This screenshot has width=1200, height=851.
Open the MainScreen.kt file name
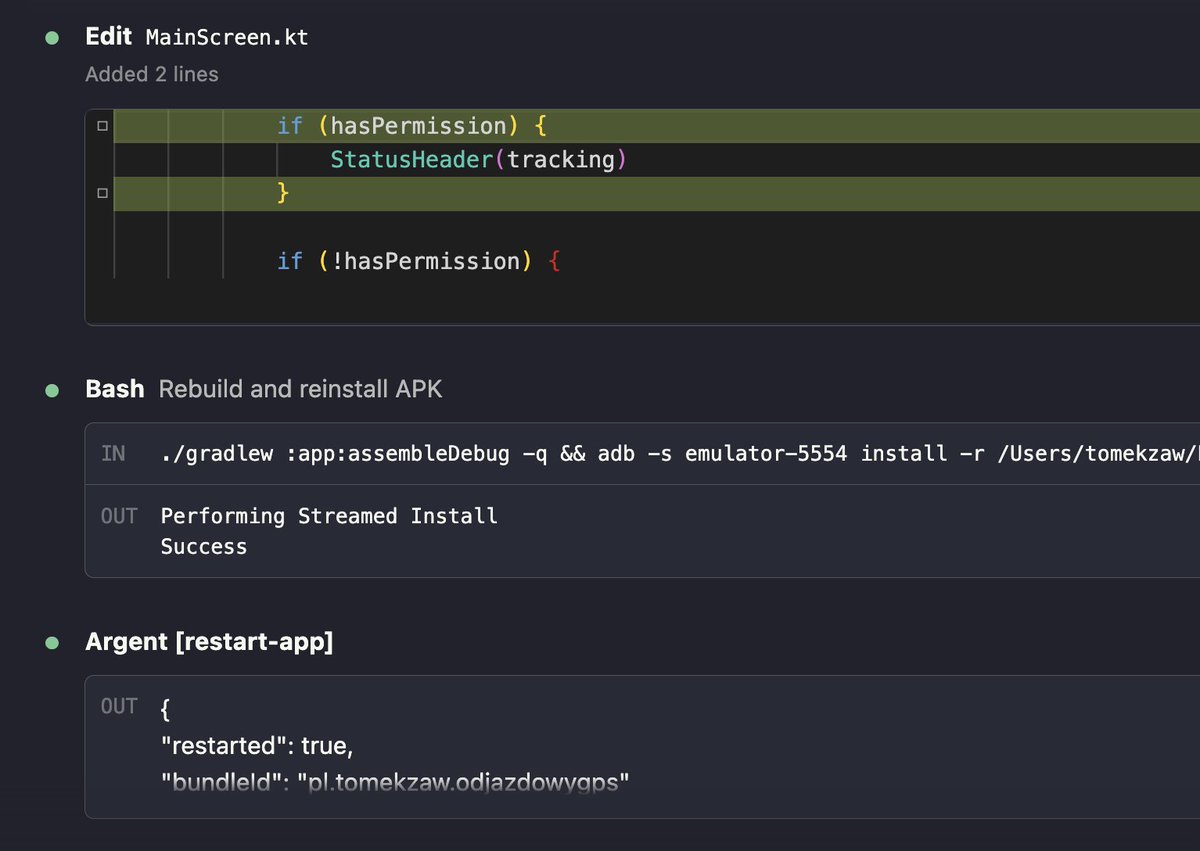227,38
